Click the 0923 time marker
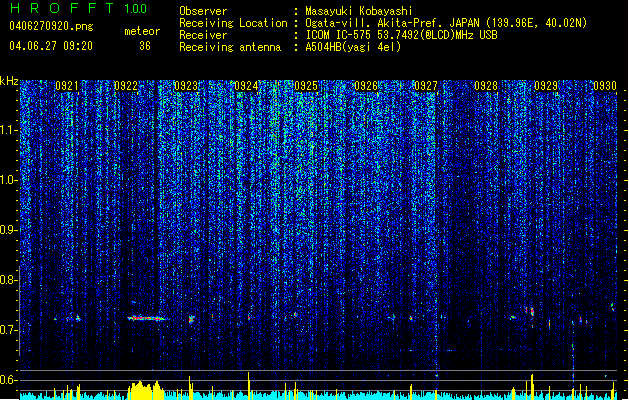Image resolution: width=629 pixels, height=400 pixels. pyautogui.click(x=186, y=86)
